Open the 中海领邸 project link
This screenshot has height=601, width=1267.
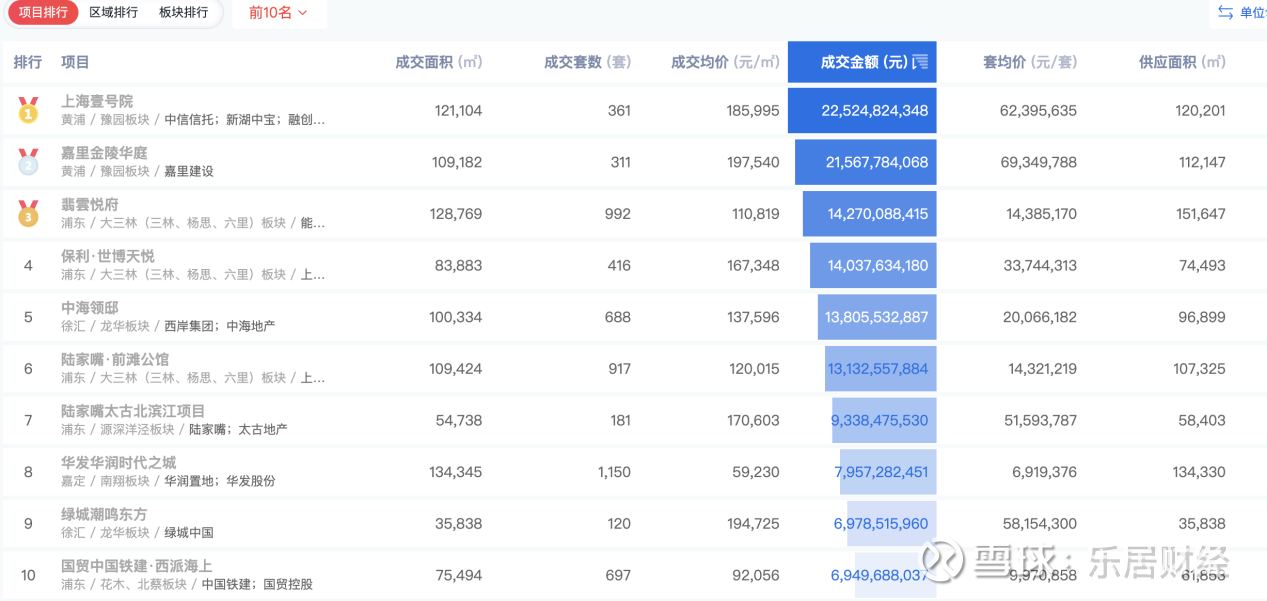tap(90, 308)
